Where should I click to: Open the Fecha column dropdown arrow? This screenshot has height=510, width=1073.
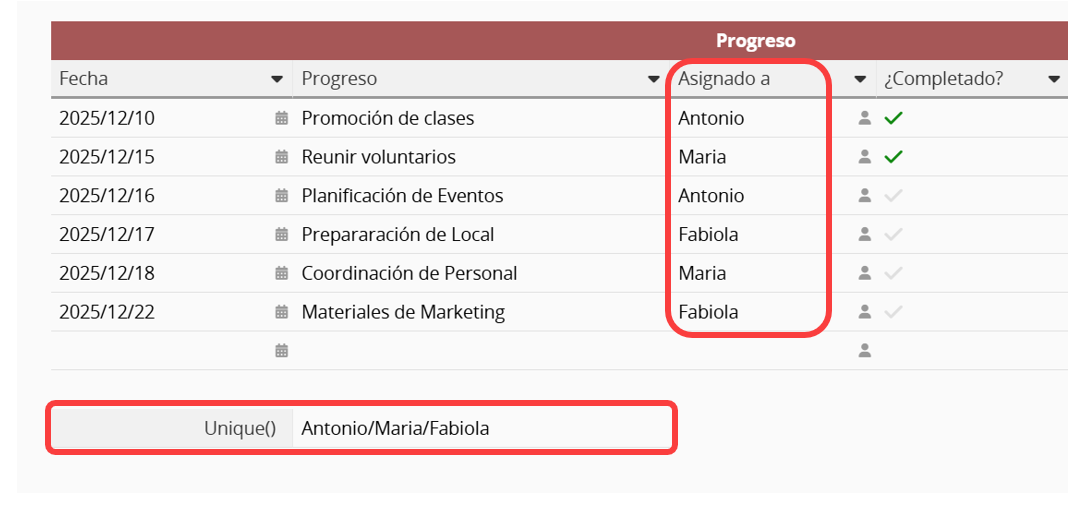point(277,79)
